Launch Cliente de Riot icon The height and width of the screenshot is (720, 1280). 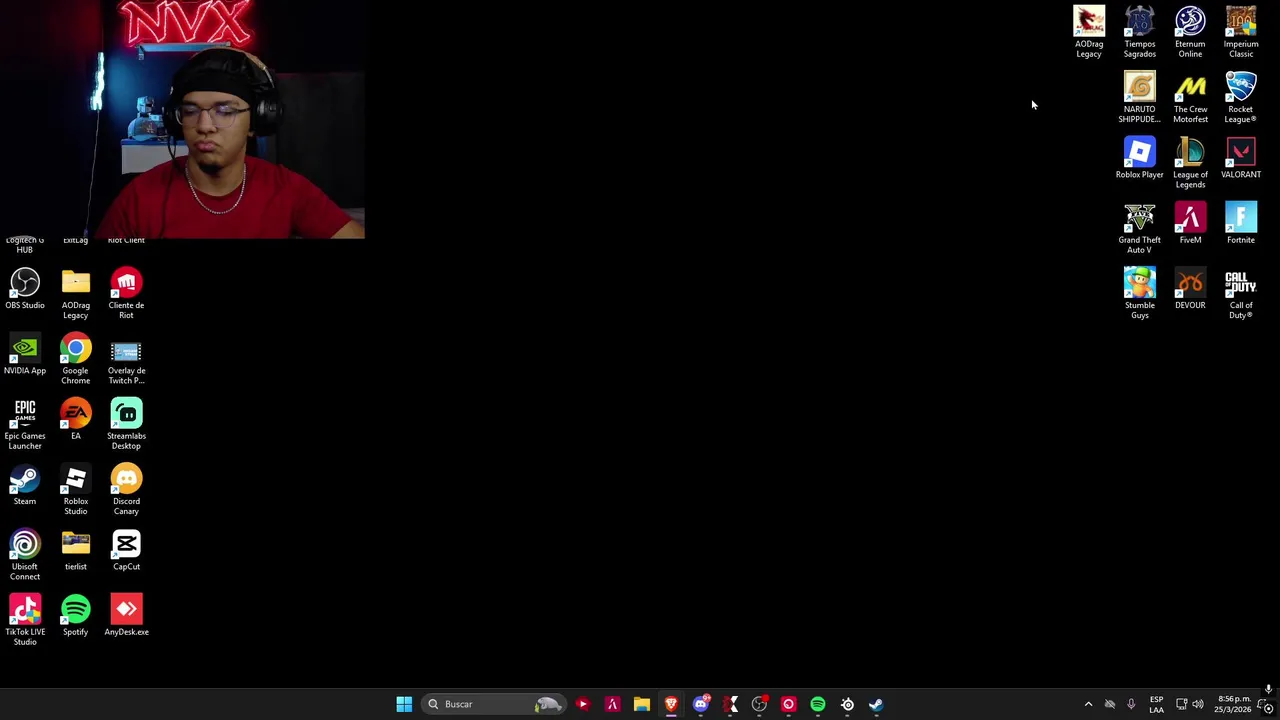pyautogui.click(x=126, y=293)
